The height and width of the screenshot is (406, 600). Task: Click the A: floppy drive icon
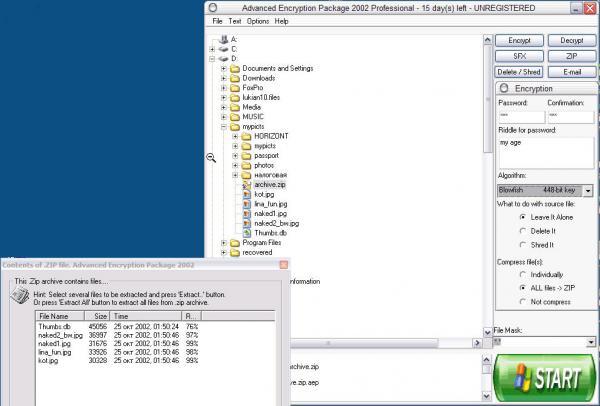[223, 39]
